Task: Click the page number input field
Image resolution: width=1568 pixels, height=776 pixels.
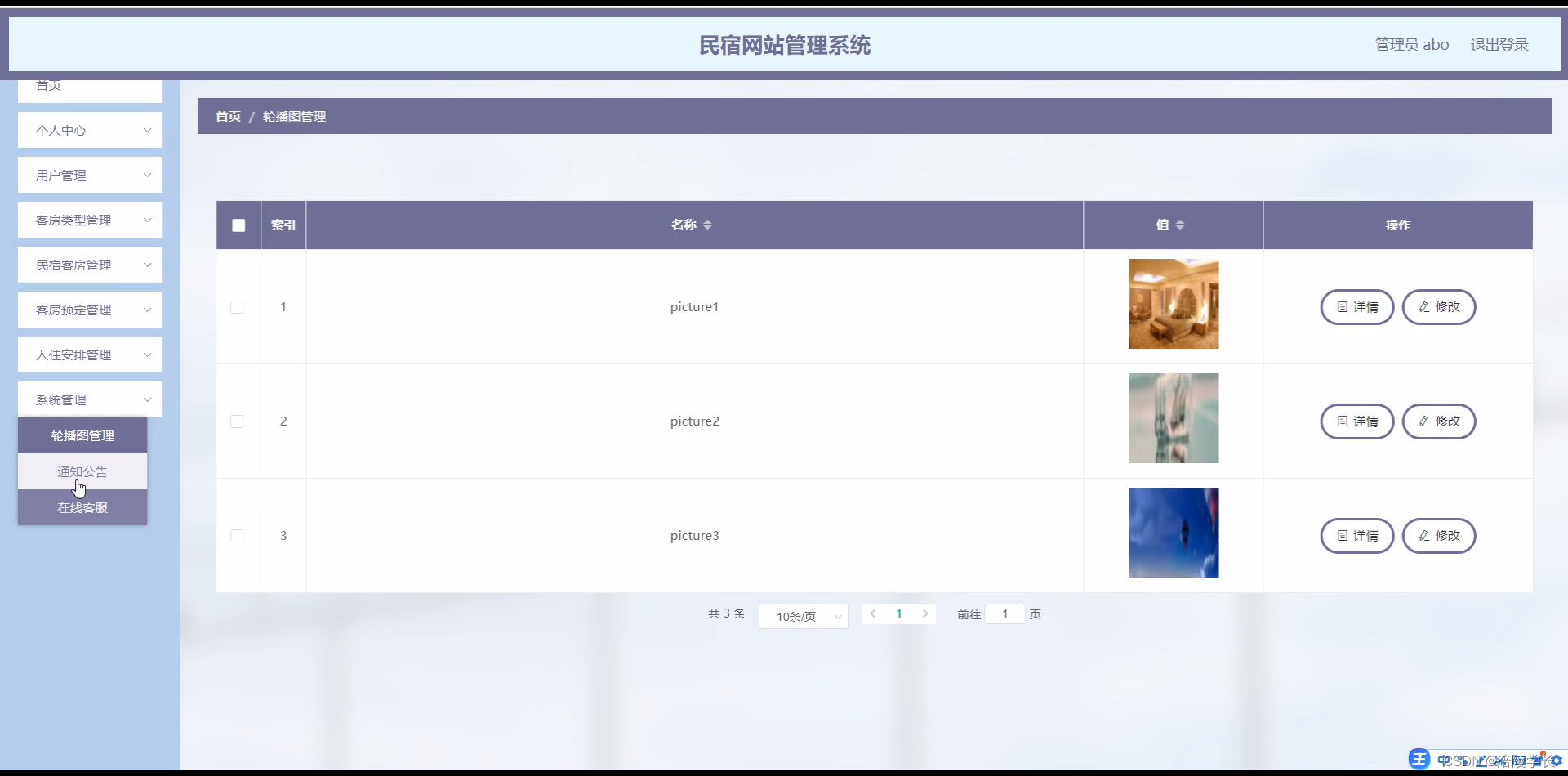Action: coord(1005,613)
